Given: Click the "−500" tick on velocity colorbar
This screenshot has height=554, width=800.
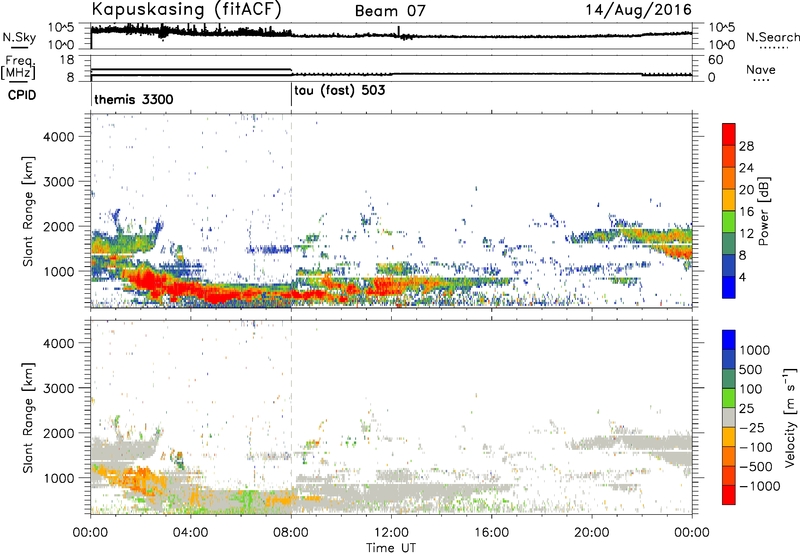Looking at the screenshot, I should 756,467.
